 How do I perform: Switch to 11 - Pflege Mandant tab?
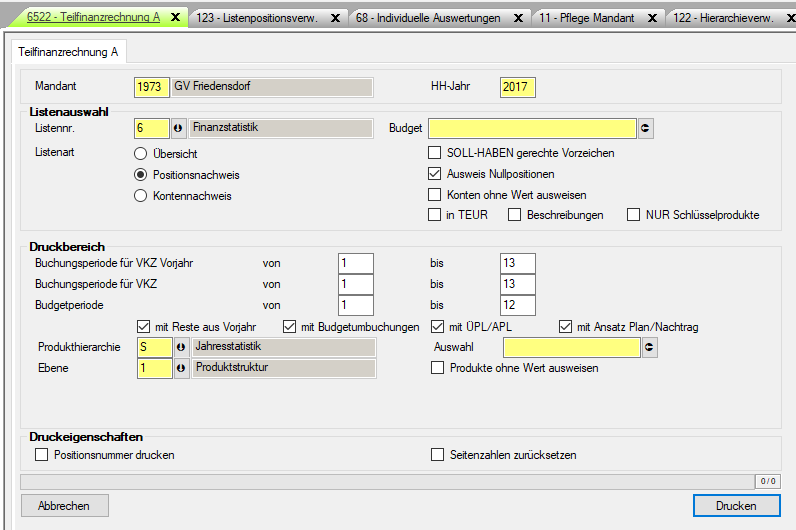point(586,18)
